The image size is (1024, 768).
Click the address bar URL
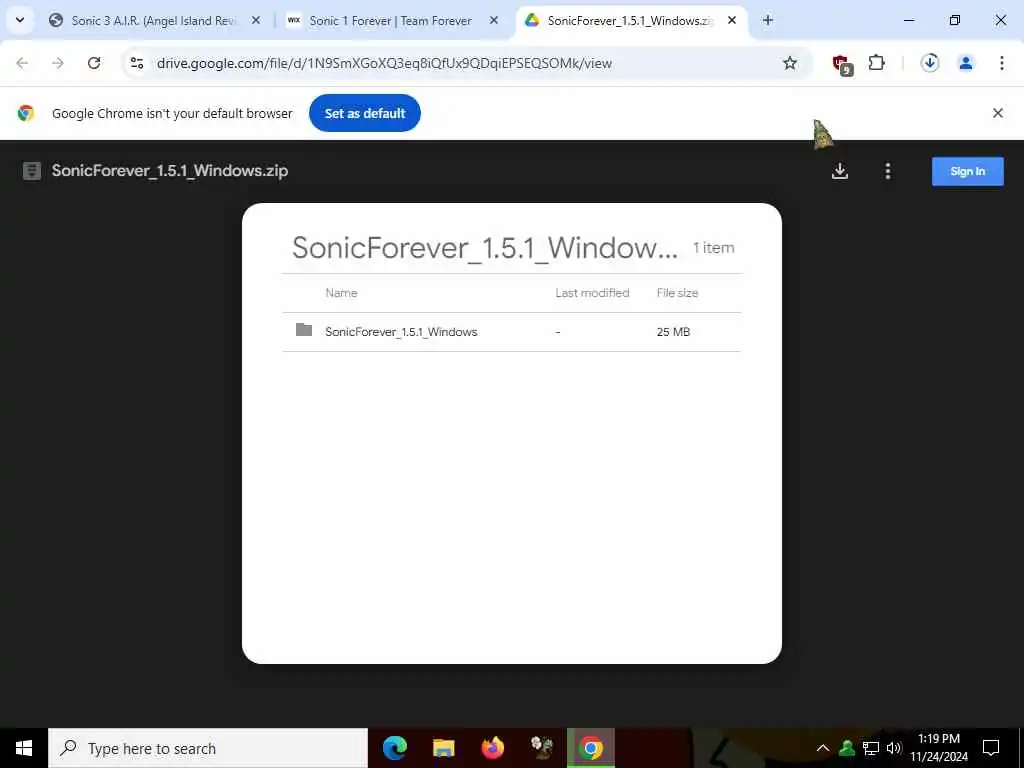(384, 63)
